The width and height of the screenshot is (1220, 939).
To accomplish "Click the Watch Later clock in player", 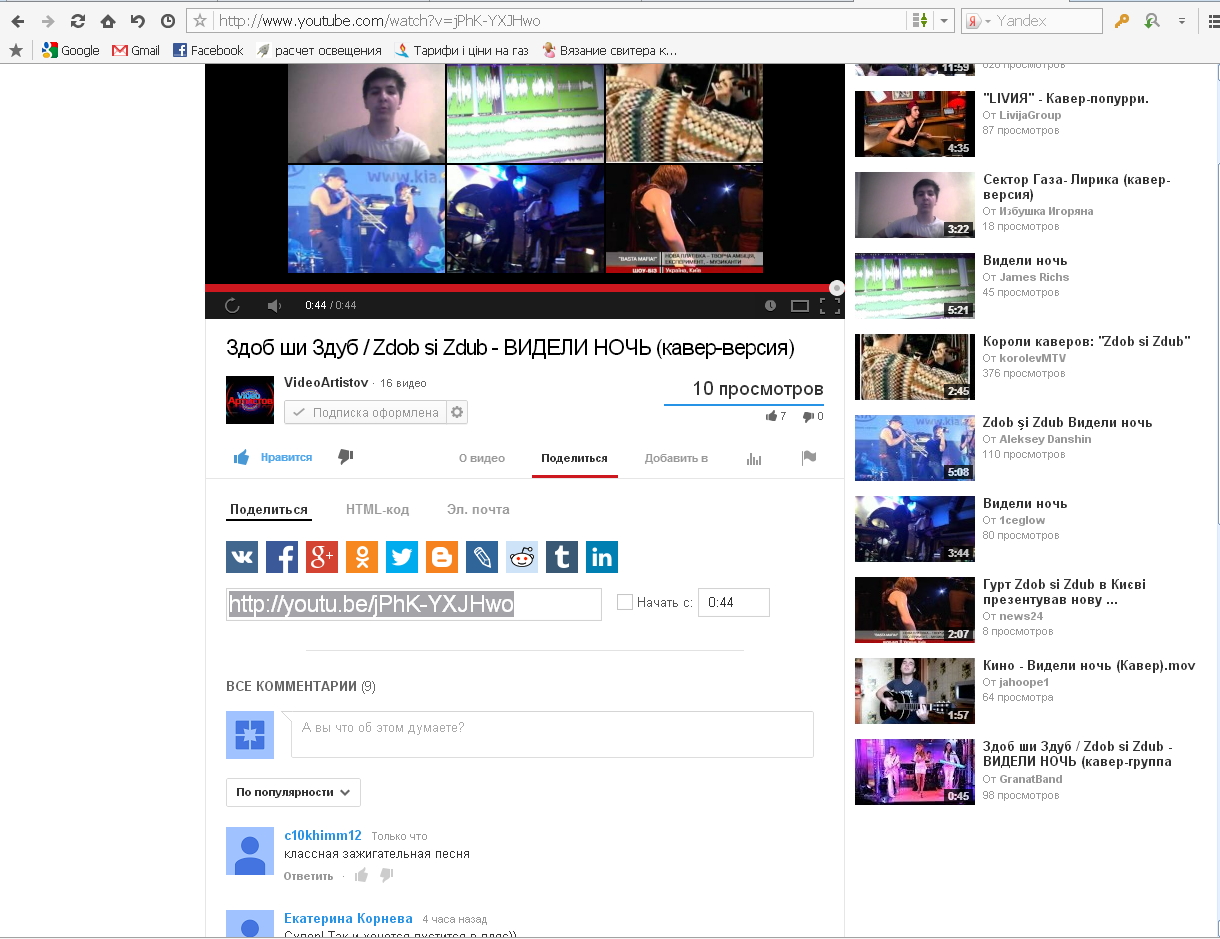I will [770, 306].
